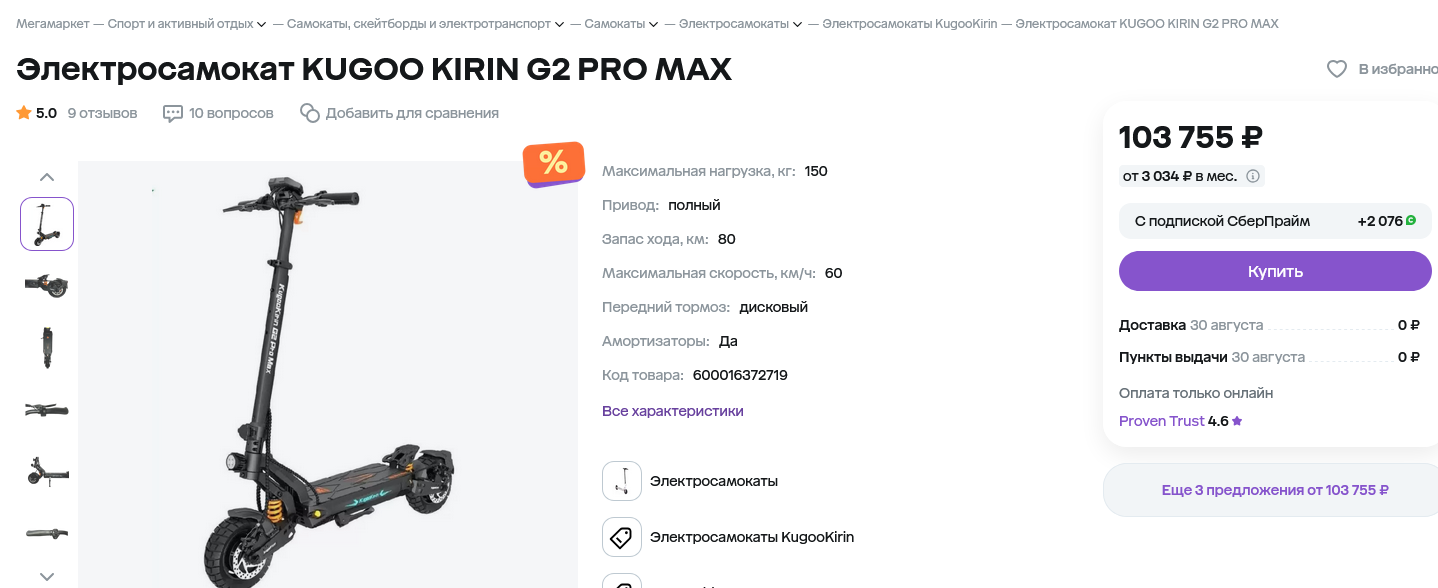Click the info icon next to monthly payment
Viewport: 1438px width, 588px height.
(x=1253, y=176)
